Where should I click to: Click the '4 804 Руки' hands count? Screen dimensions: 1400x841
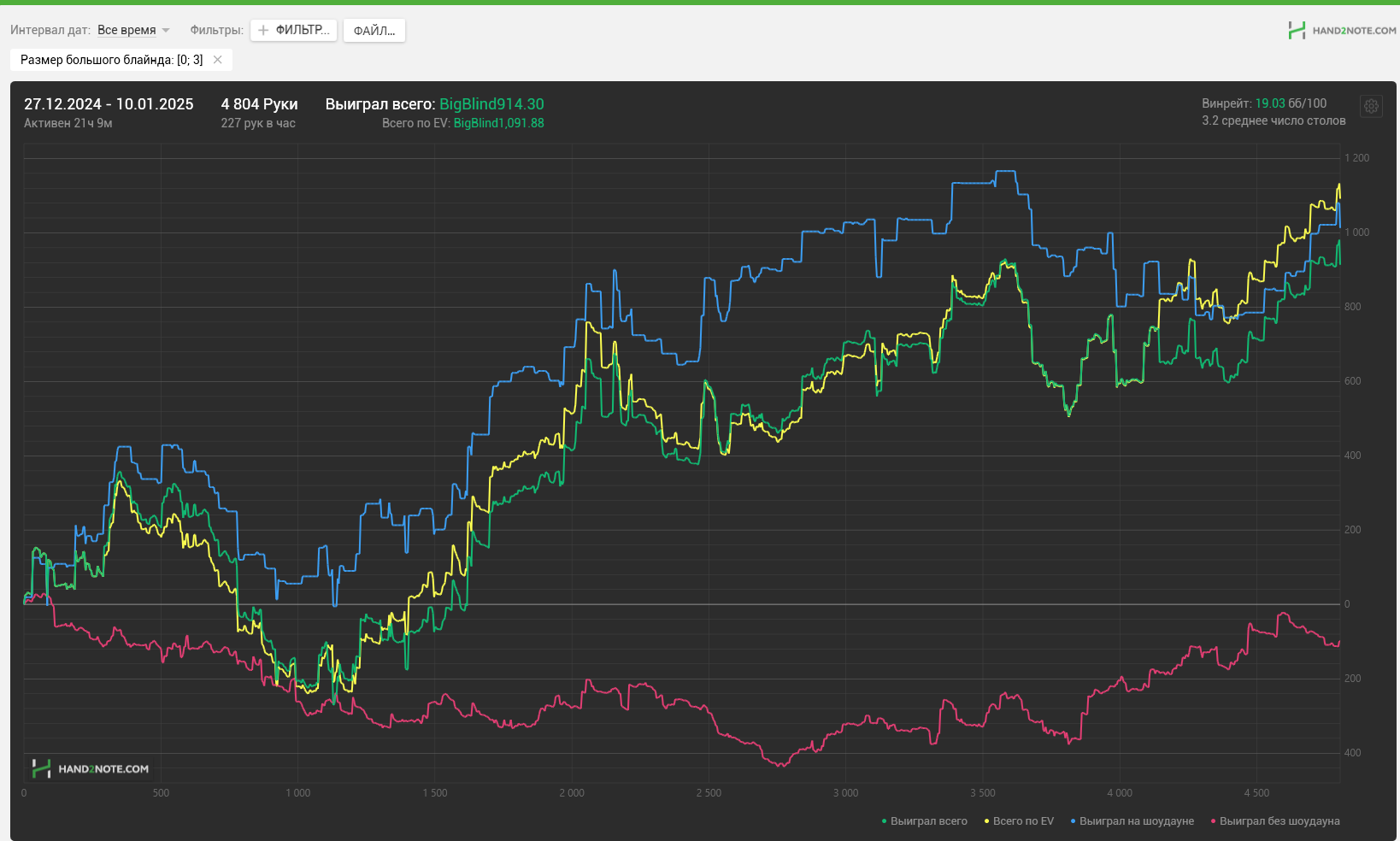pos(259,104)
